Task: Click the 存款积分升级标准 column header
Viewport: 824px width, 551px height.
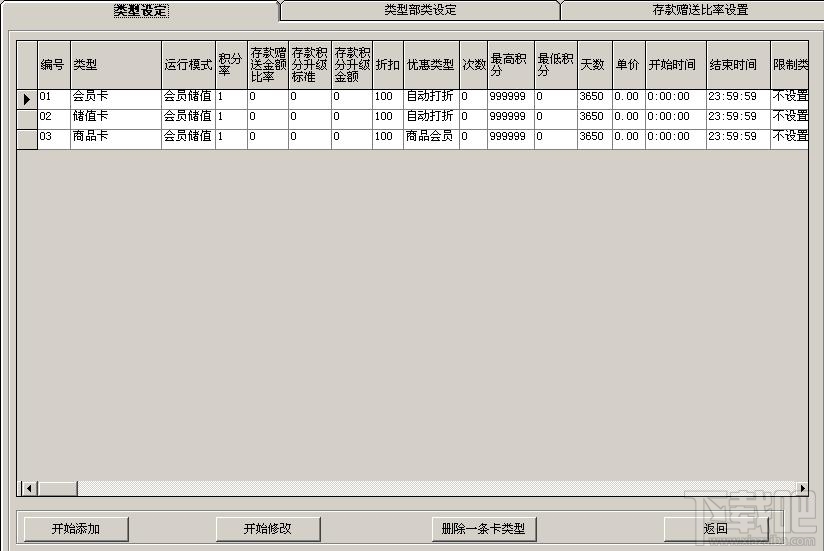Action: 310,65
